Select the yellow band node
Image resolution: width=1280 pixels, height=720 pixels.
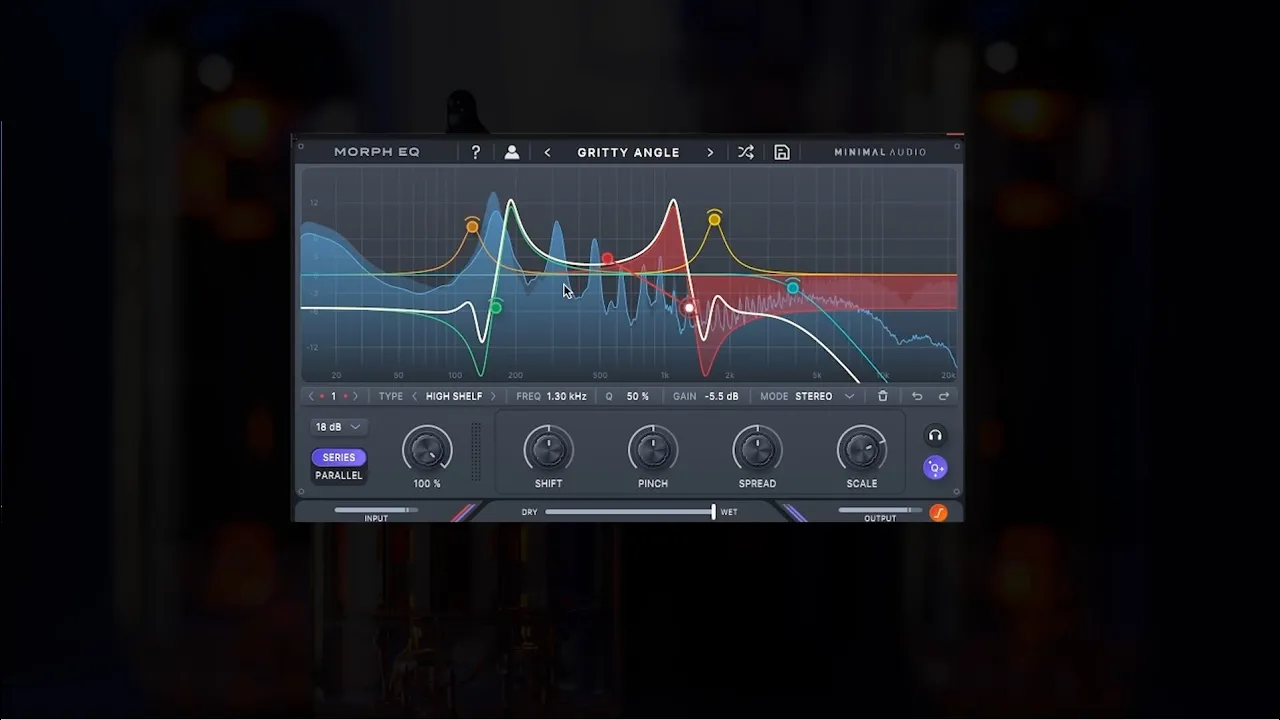click(x=714, y=219)
